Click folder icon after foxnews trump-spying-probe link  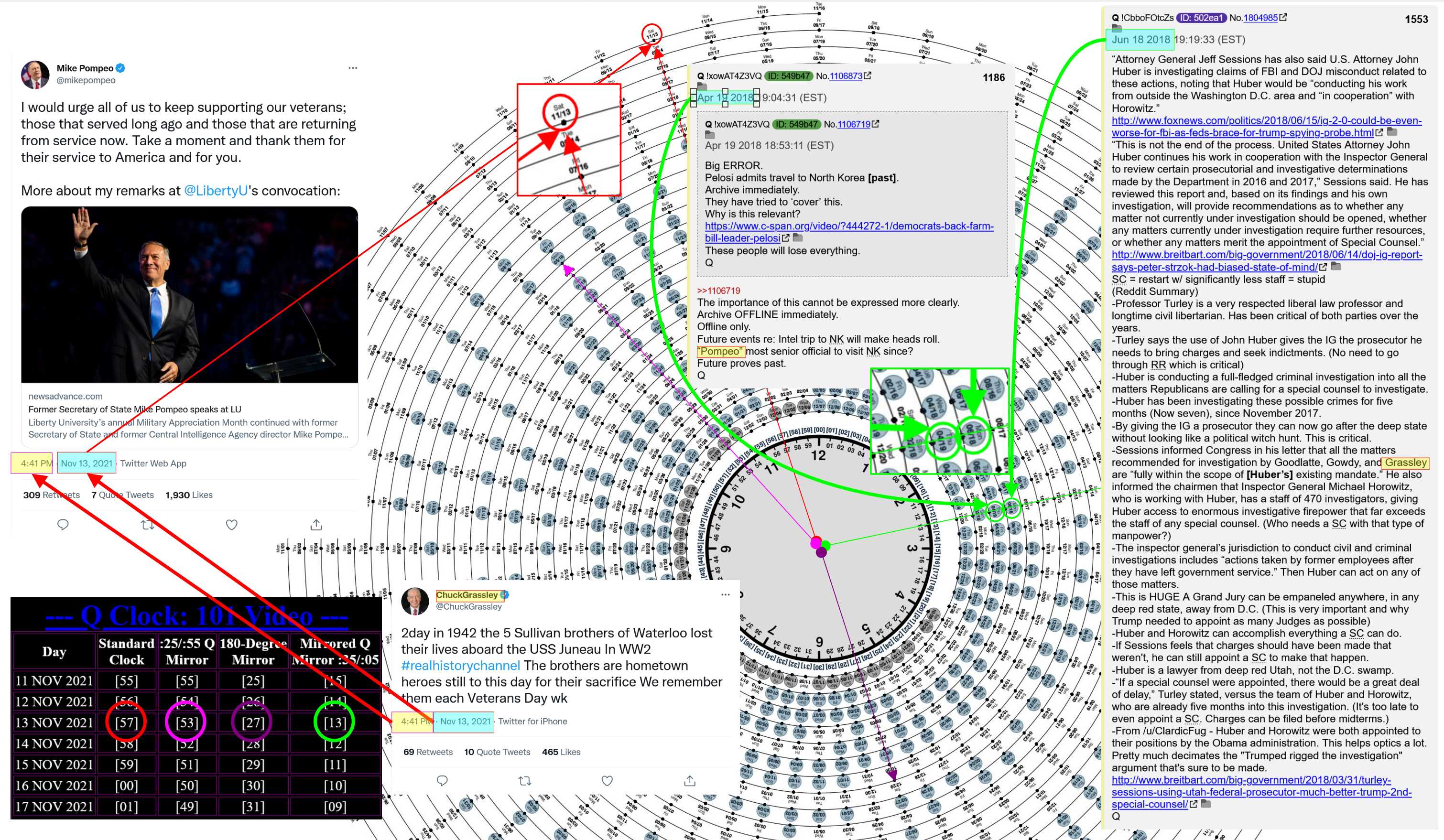1391,132
